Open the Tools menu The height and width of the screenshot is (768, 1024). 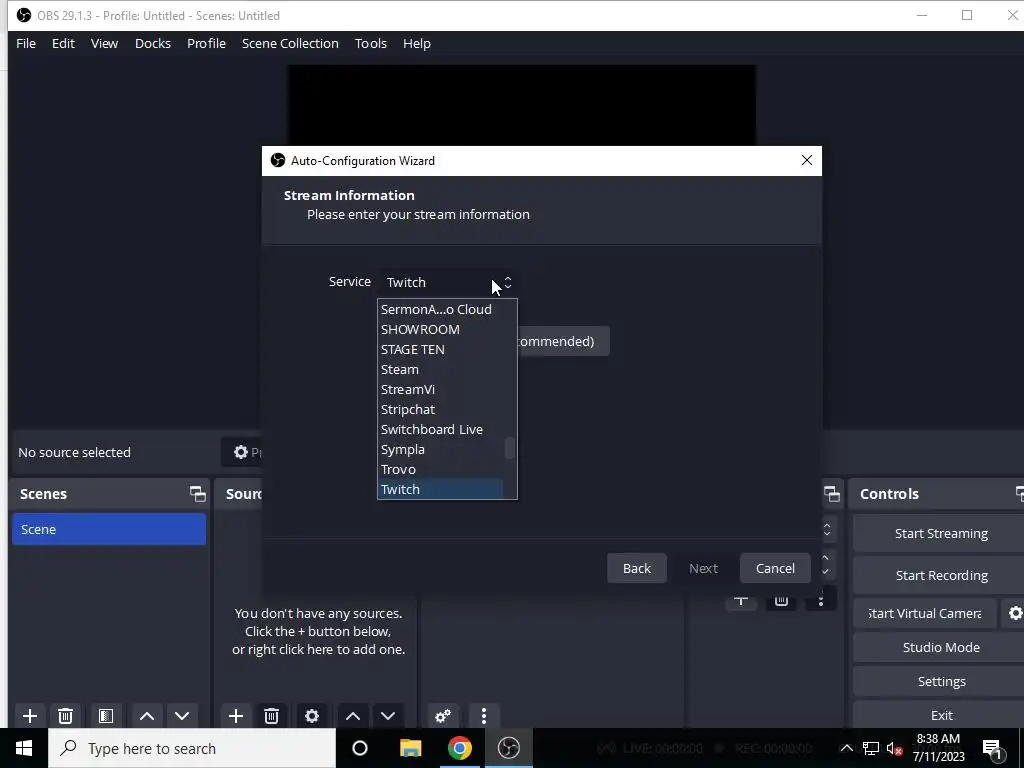coord(371,43)
